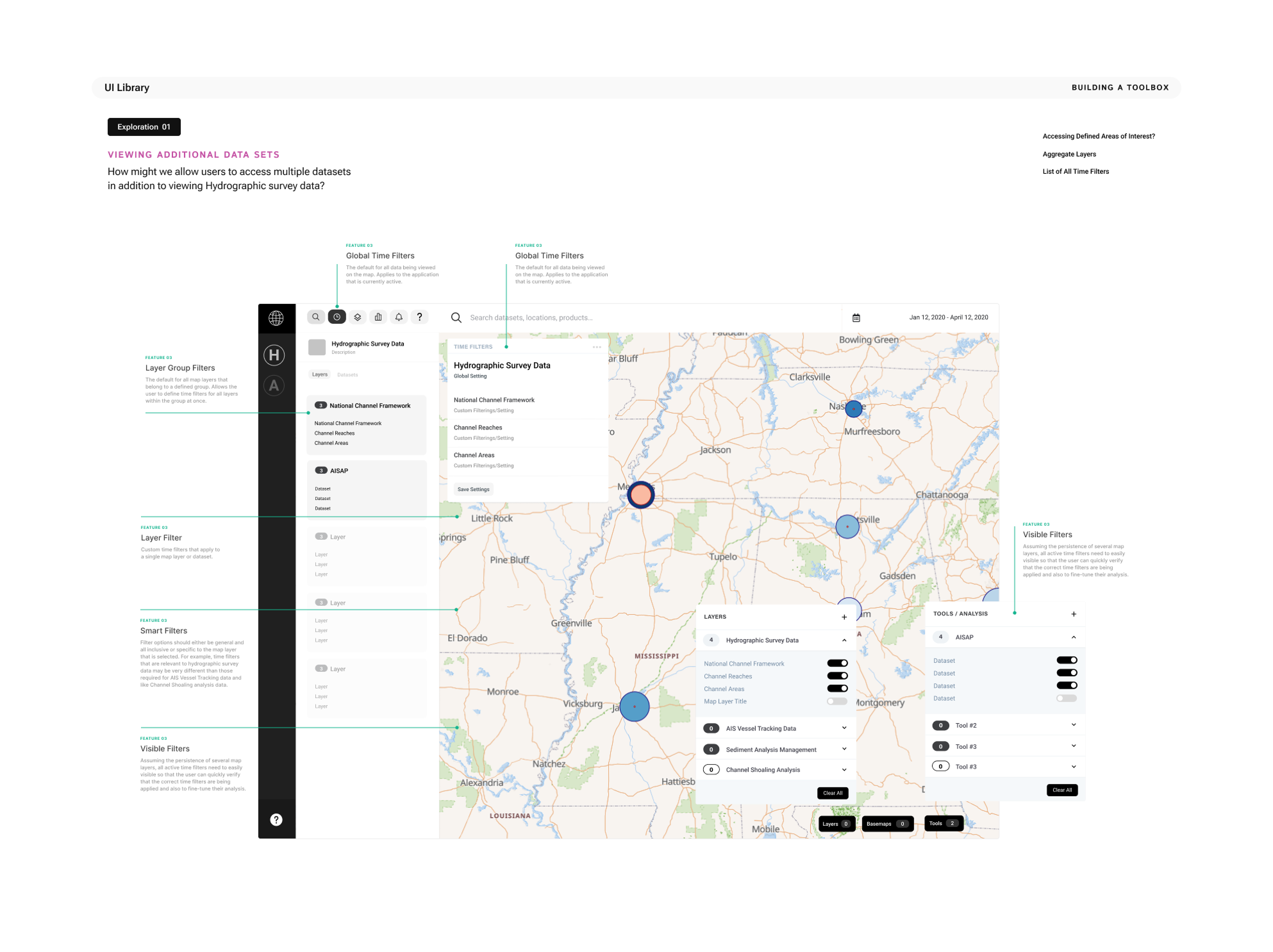Click the gray Hydrographic Survey Data swatch

click(317, 347)
